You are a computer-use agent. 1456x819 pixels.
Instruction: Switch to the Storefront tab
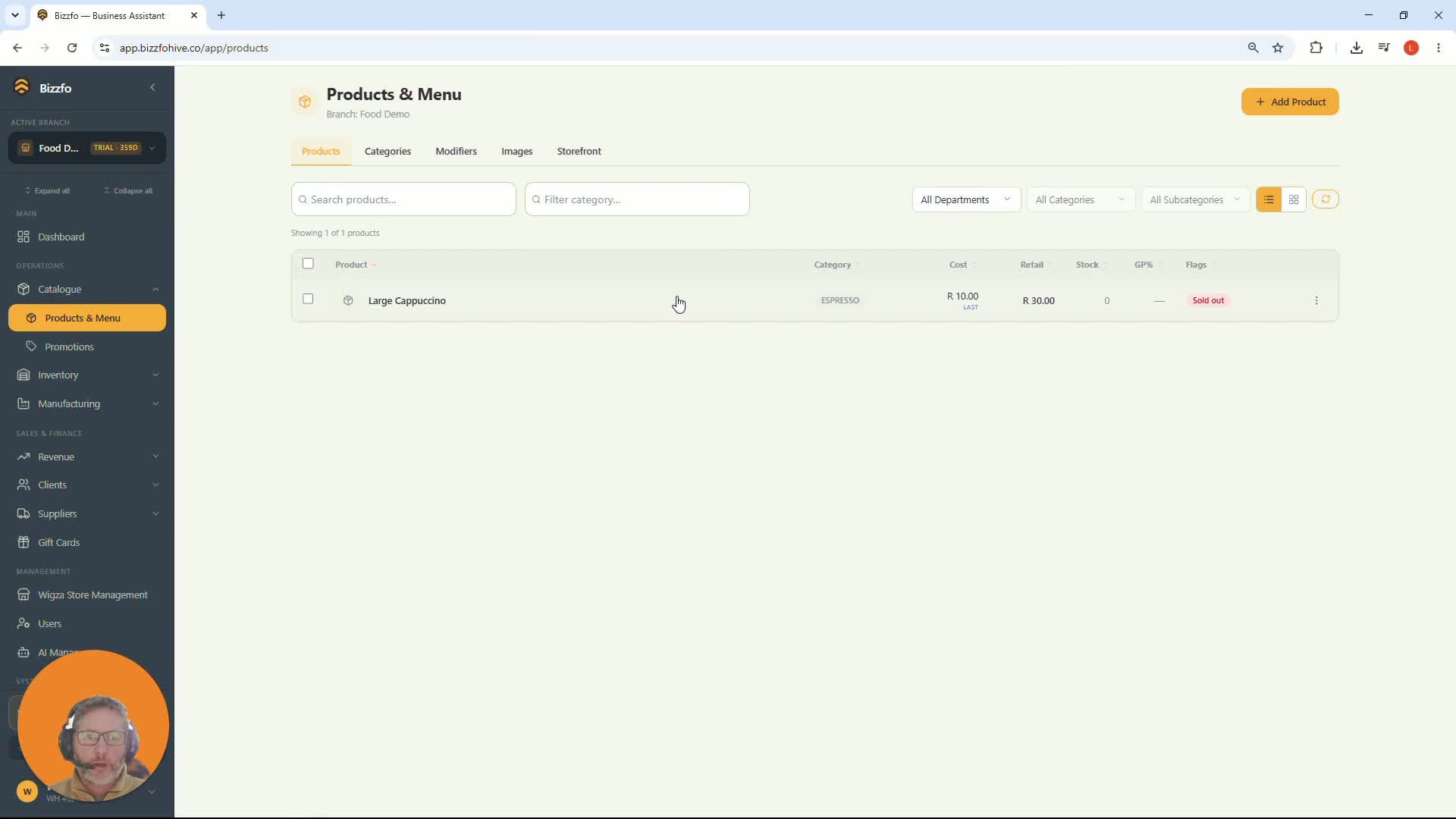pyautogui.click(x=579, y=152)
